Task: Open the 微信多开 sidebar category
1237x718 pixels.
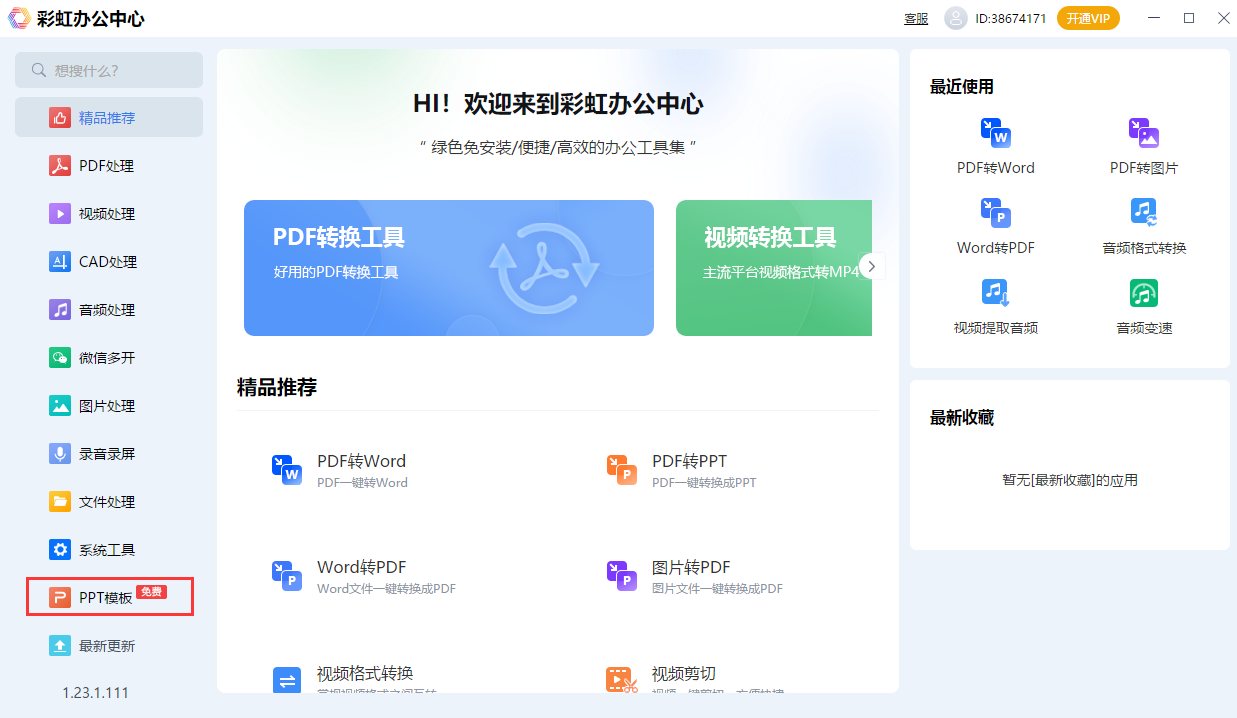Action: click(x=109, y=358)
